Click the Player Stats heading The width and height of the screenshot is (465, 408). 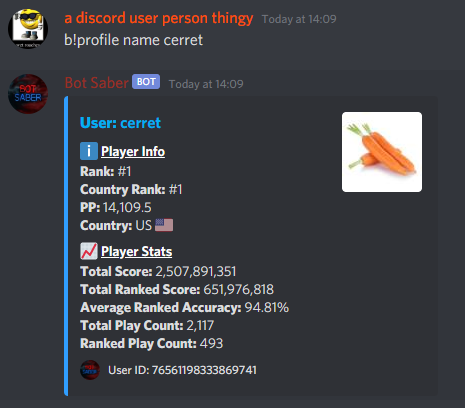(x=137, y=252)
